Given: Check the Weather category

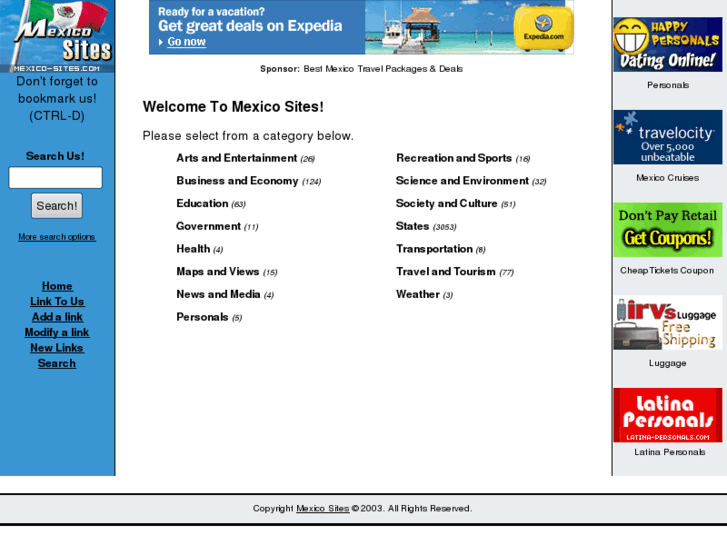Looking at the screenshot, I should [x=418, y=295].
